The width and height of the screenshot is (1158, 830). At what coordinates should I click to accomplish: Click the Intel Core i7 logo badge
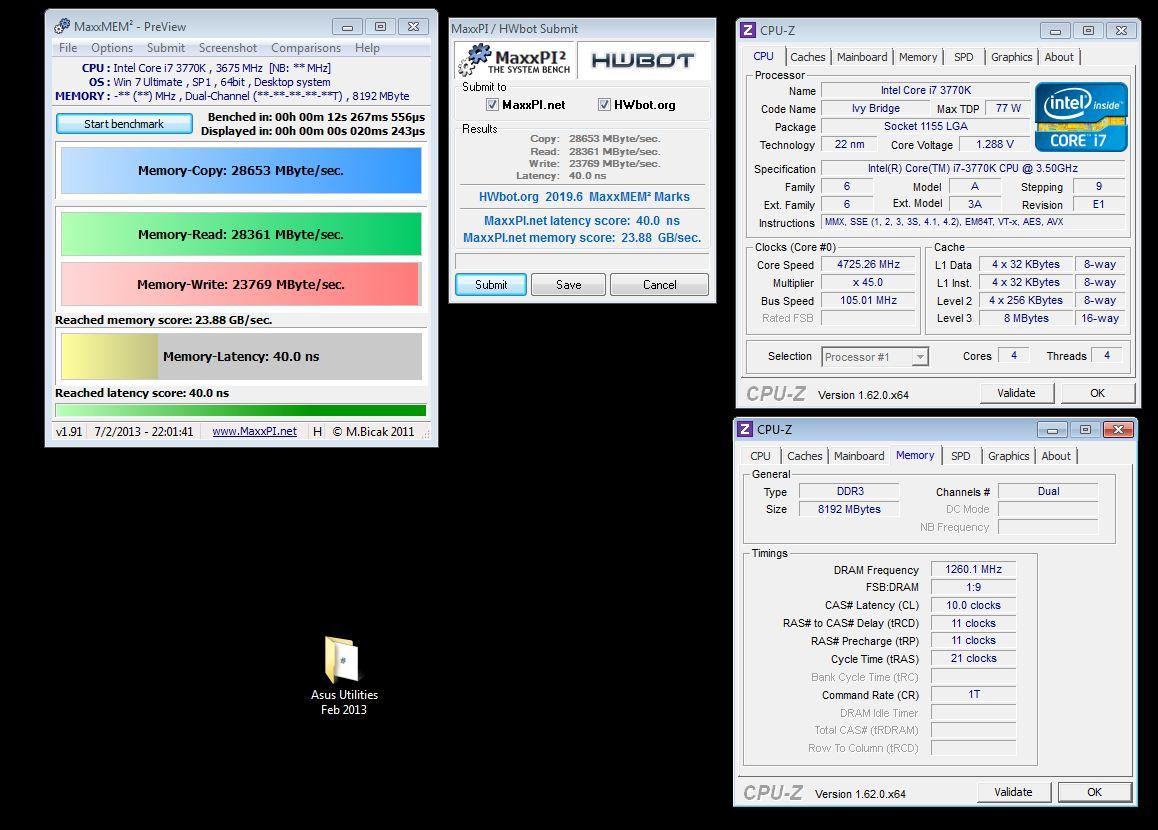pos(1081,117)
